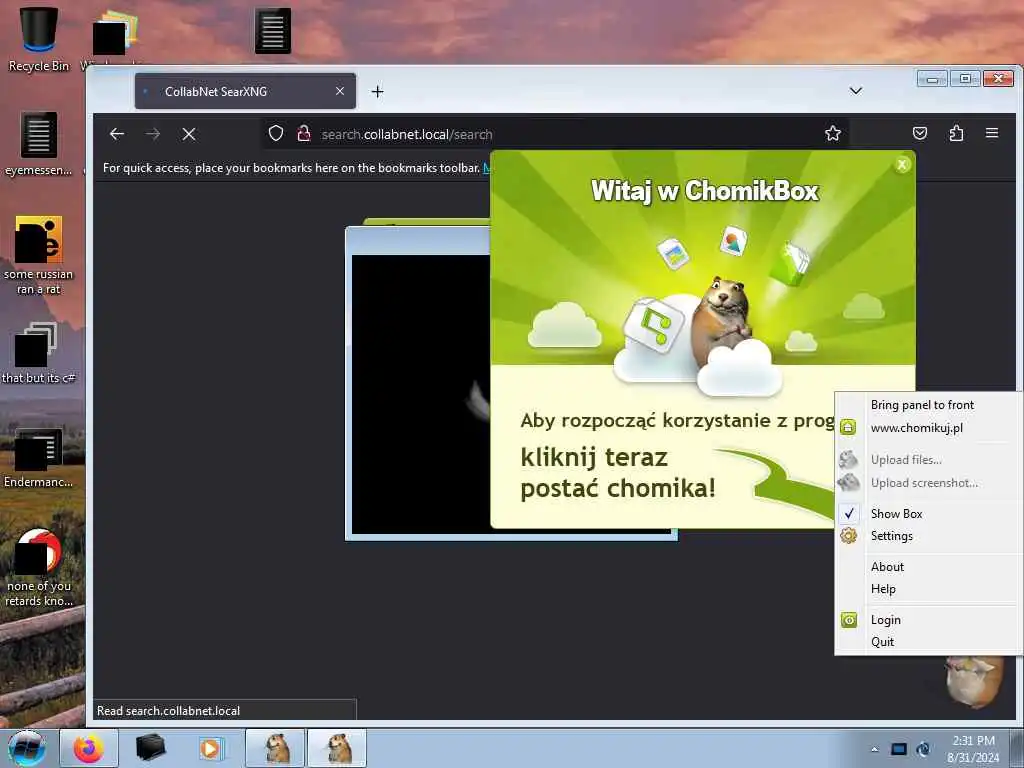Click the 'Witaj w ChomikBox' heading
The image size is (1024, 768).
tap(705, 191)
